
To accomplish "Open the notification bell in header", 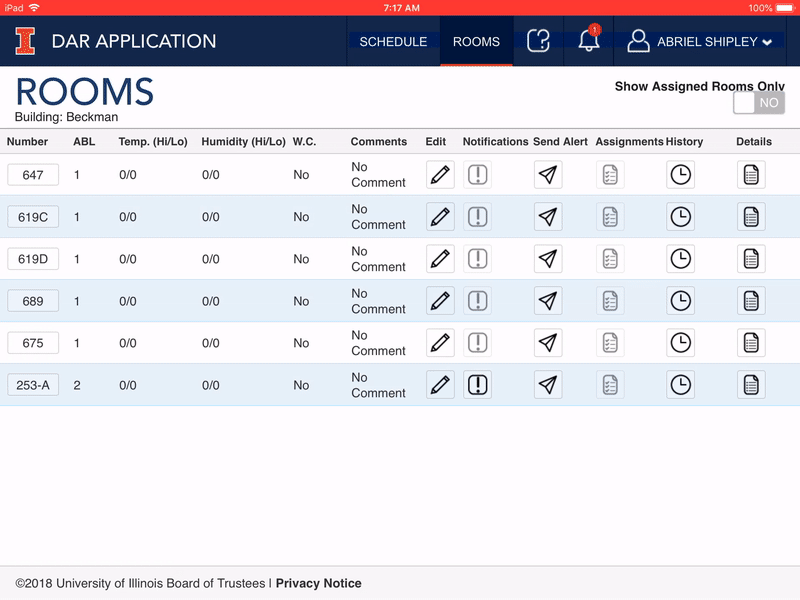I will coord(588,39).
